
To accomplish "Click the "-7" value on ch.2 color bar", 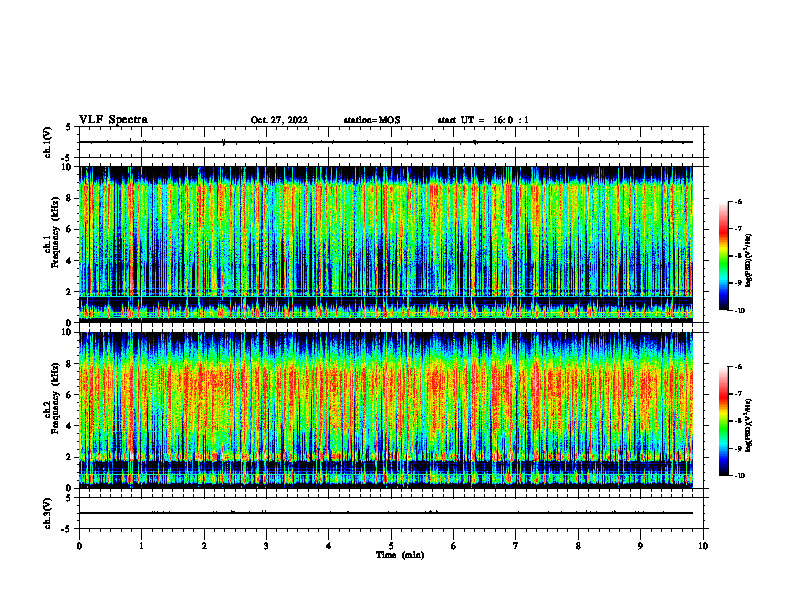I will [x=739, y=394].
